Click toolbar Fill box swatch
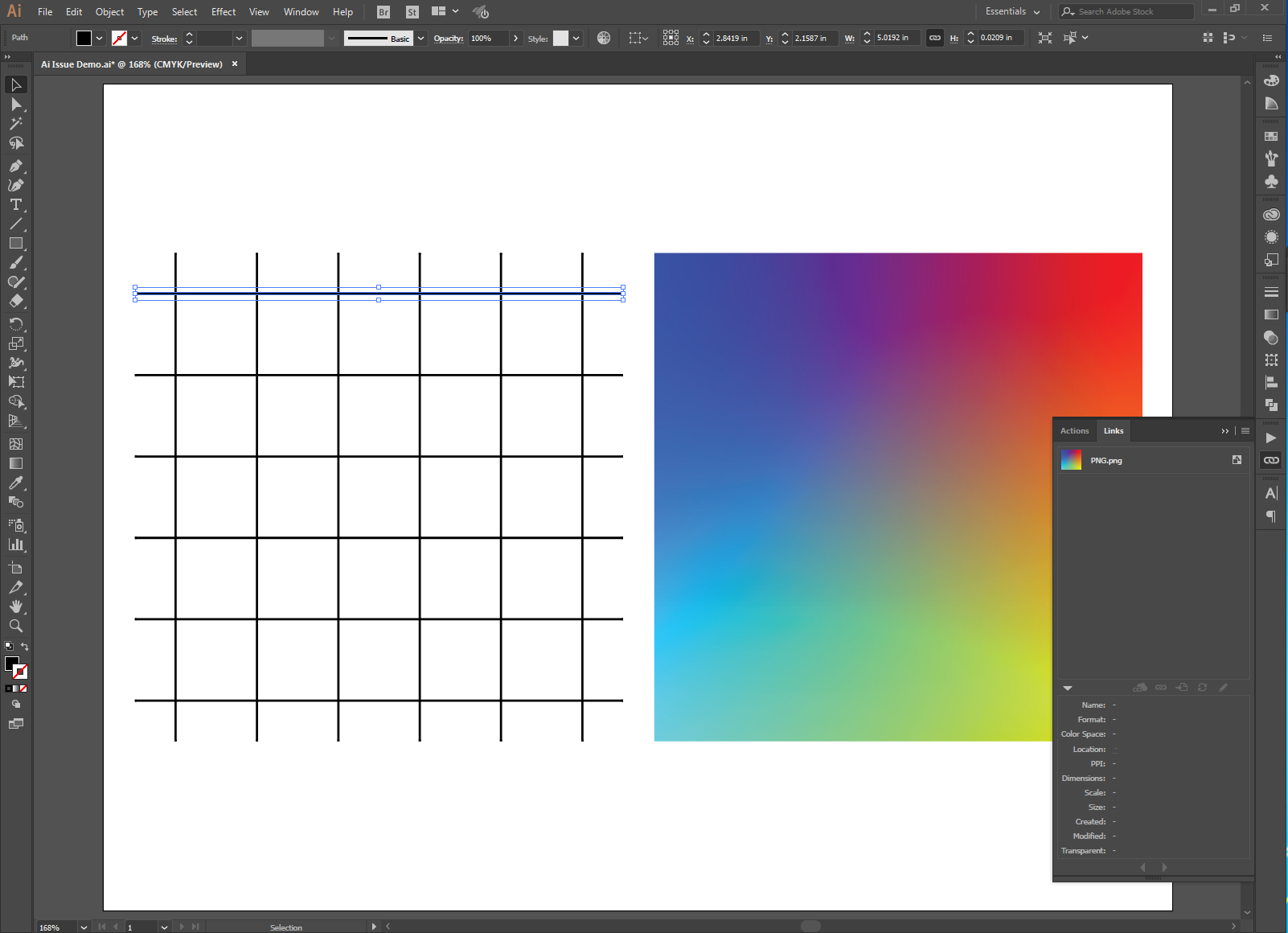The width and height of the screenshot is (1288, 933). coord(11,664)
